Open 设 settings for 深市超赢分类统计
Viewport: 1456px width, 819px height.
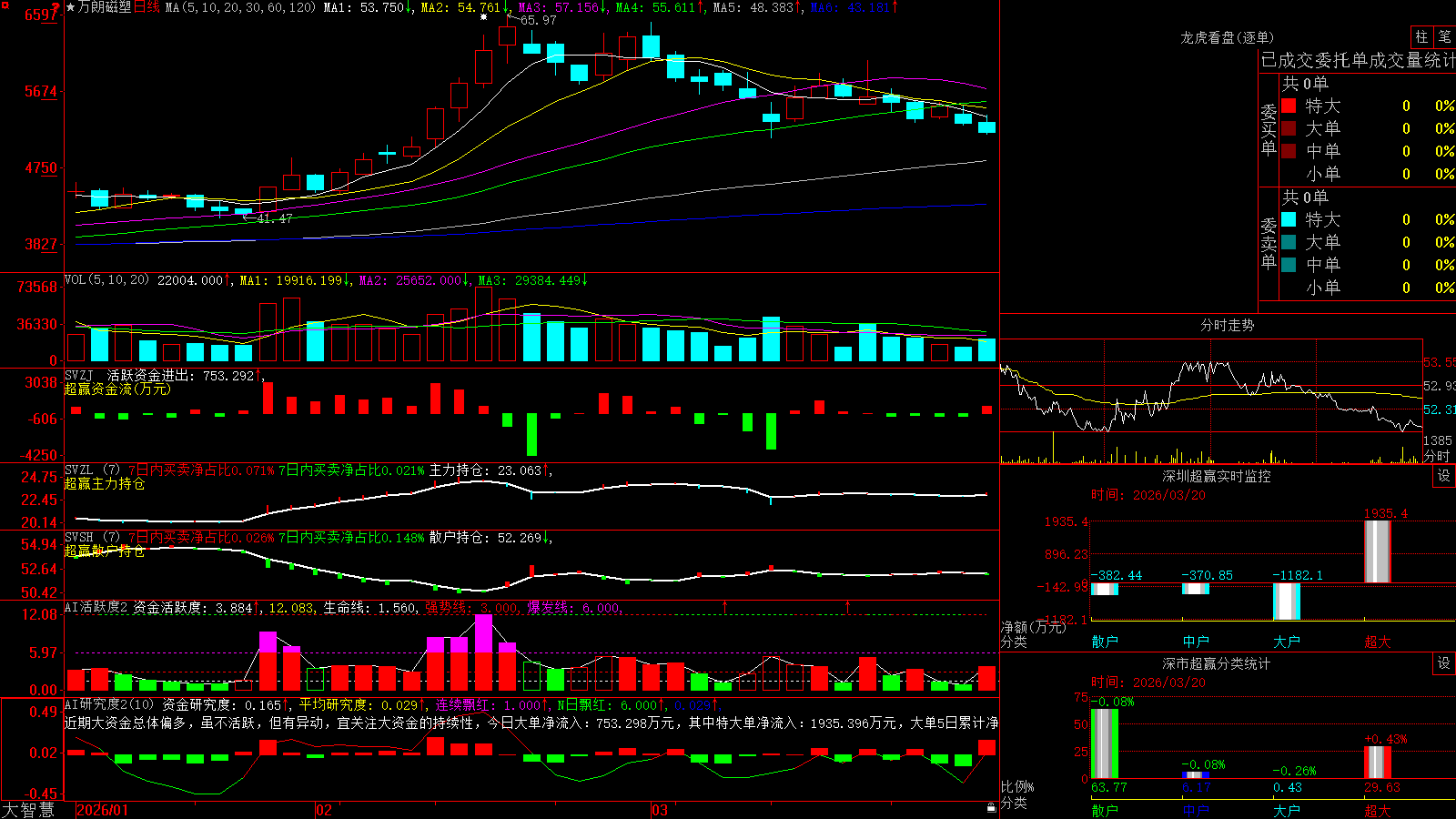(x=1444, y=663)
